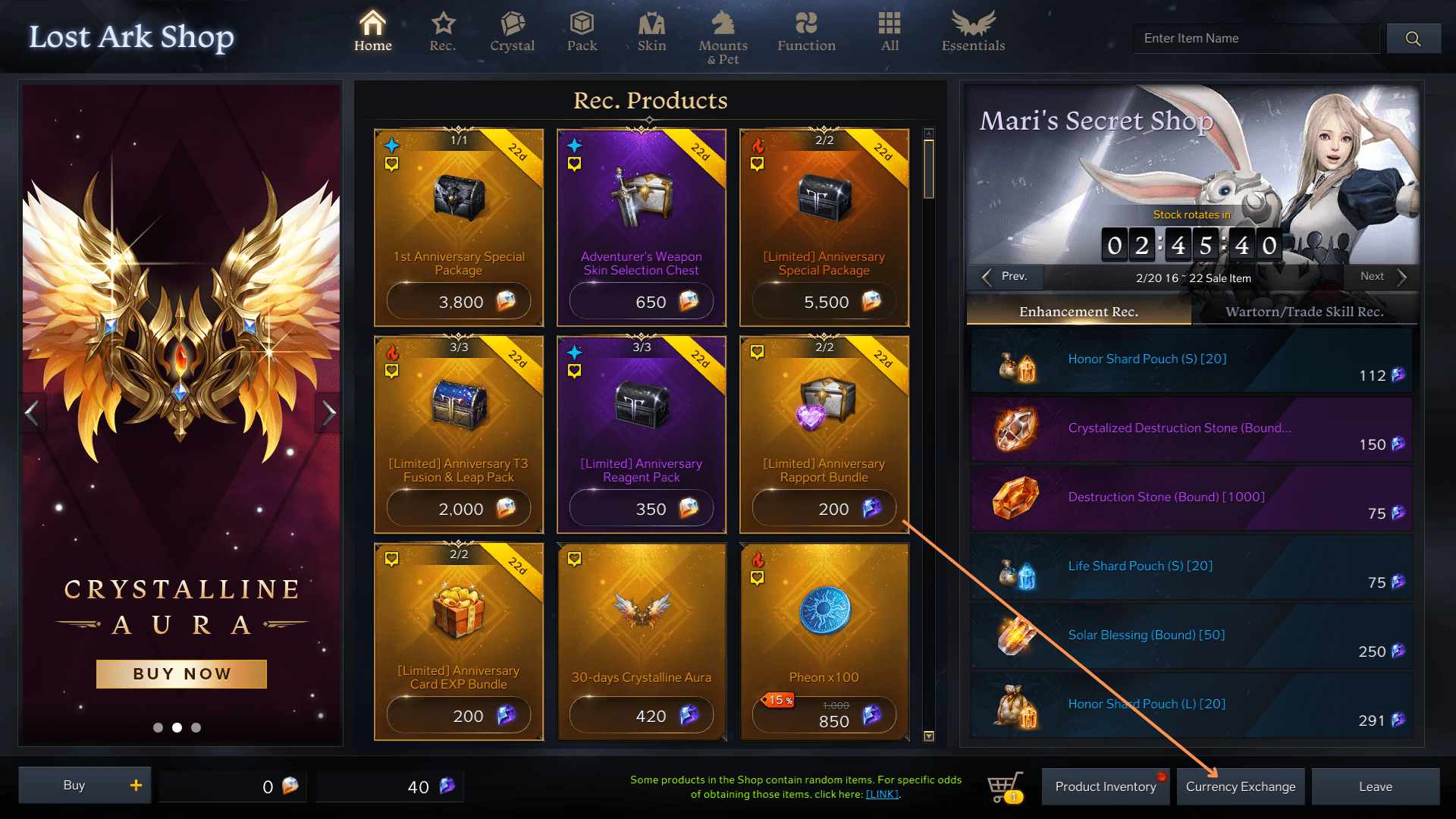Click the Rec. Products scrollbar down arrow
Image resolution: width=1456 pixels, height=819 pixels.
pos(929,736)
